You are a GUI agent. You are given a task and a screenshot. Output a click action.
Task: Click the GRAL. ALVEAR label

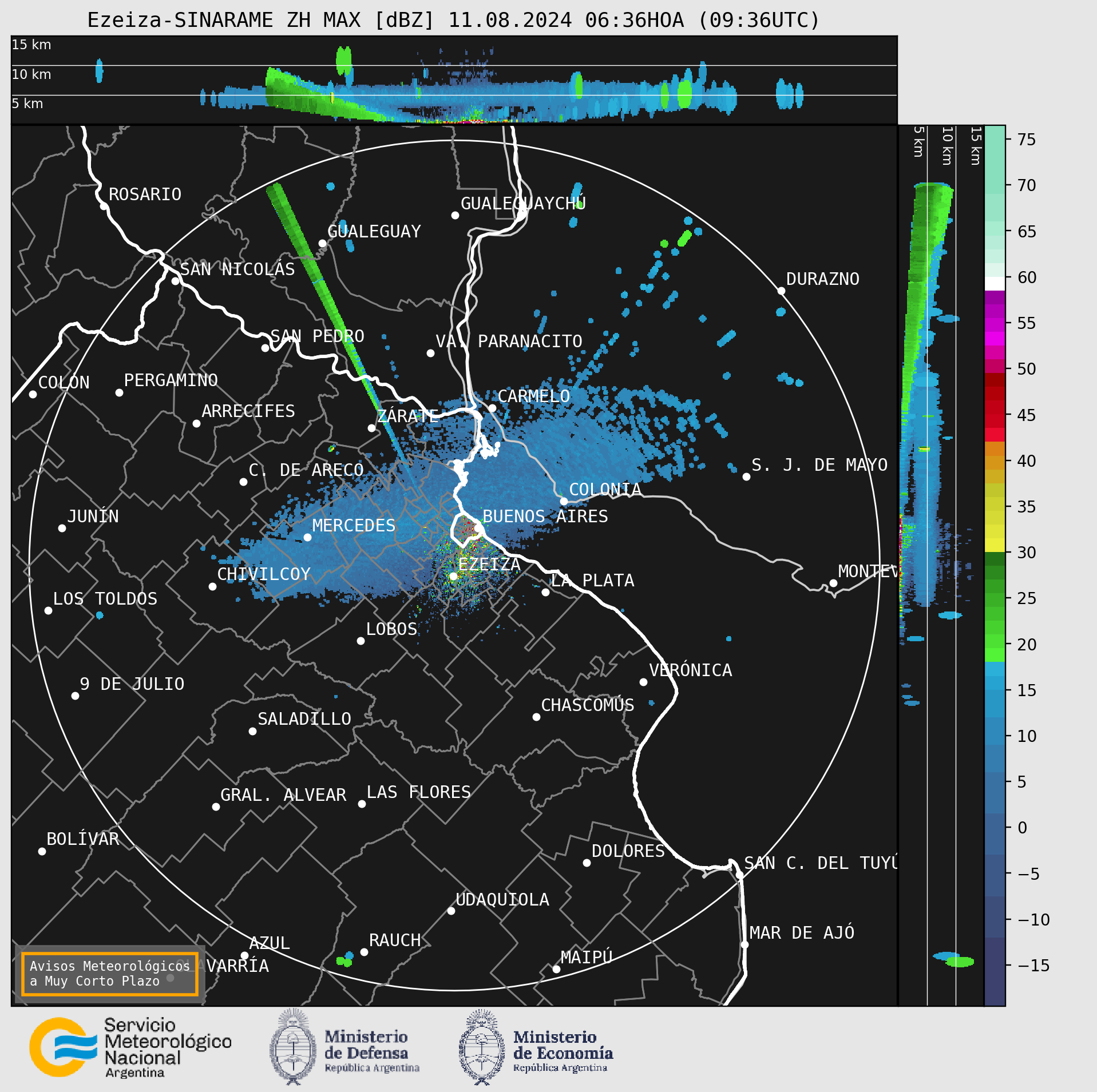[283, 795]
